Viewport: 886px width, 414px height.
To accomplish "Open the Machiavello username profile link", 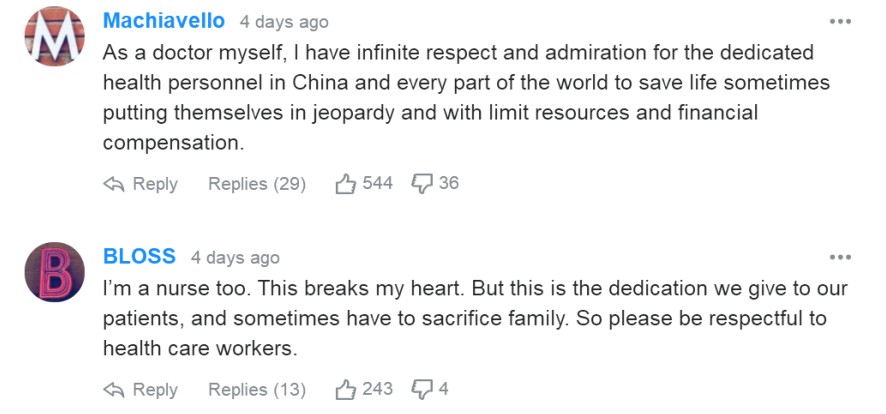I will [x=164, y=21].
